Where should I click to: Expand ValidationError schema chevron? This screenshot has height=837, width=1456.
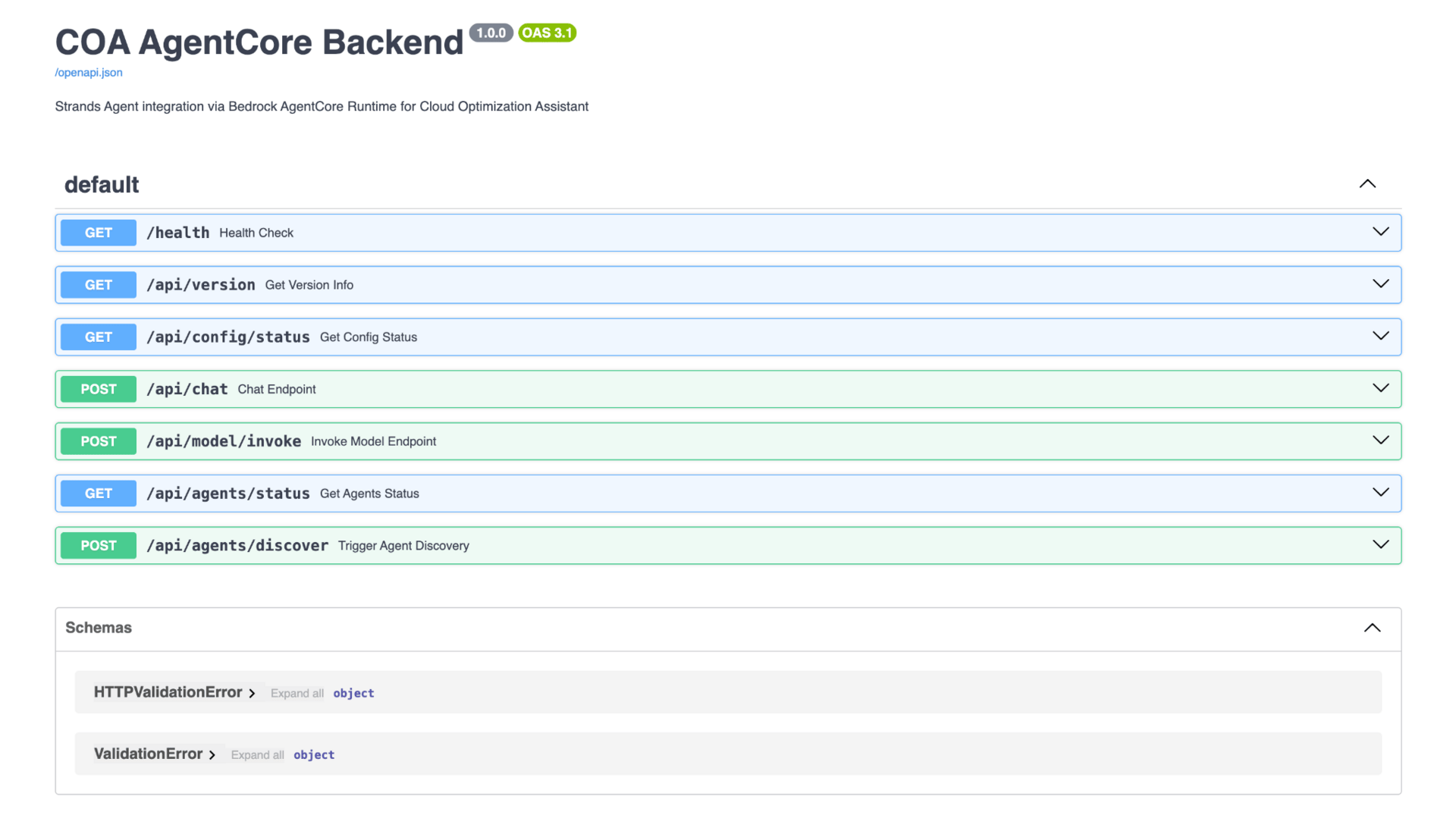[x=212, y=754]
